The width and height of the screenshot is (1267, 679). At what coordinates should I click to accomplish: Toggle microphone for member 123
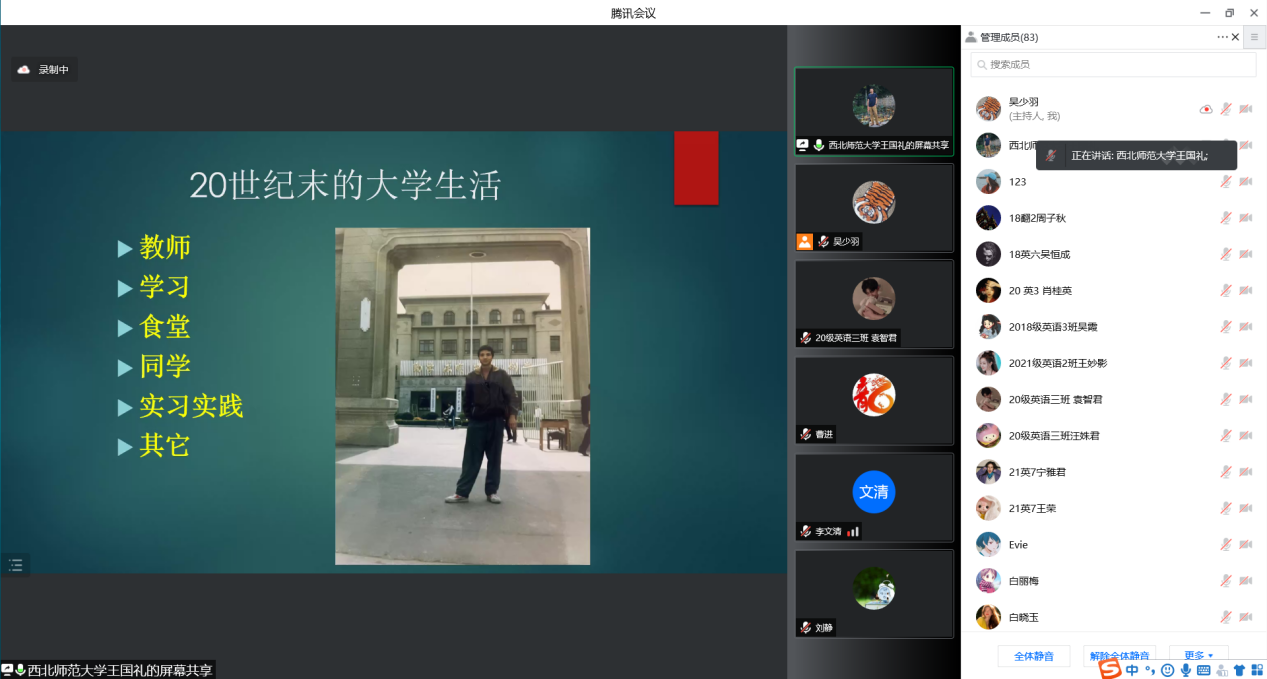(1225, 182)
